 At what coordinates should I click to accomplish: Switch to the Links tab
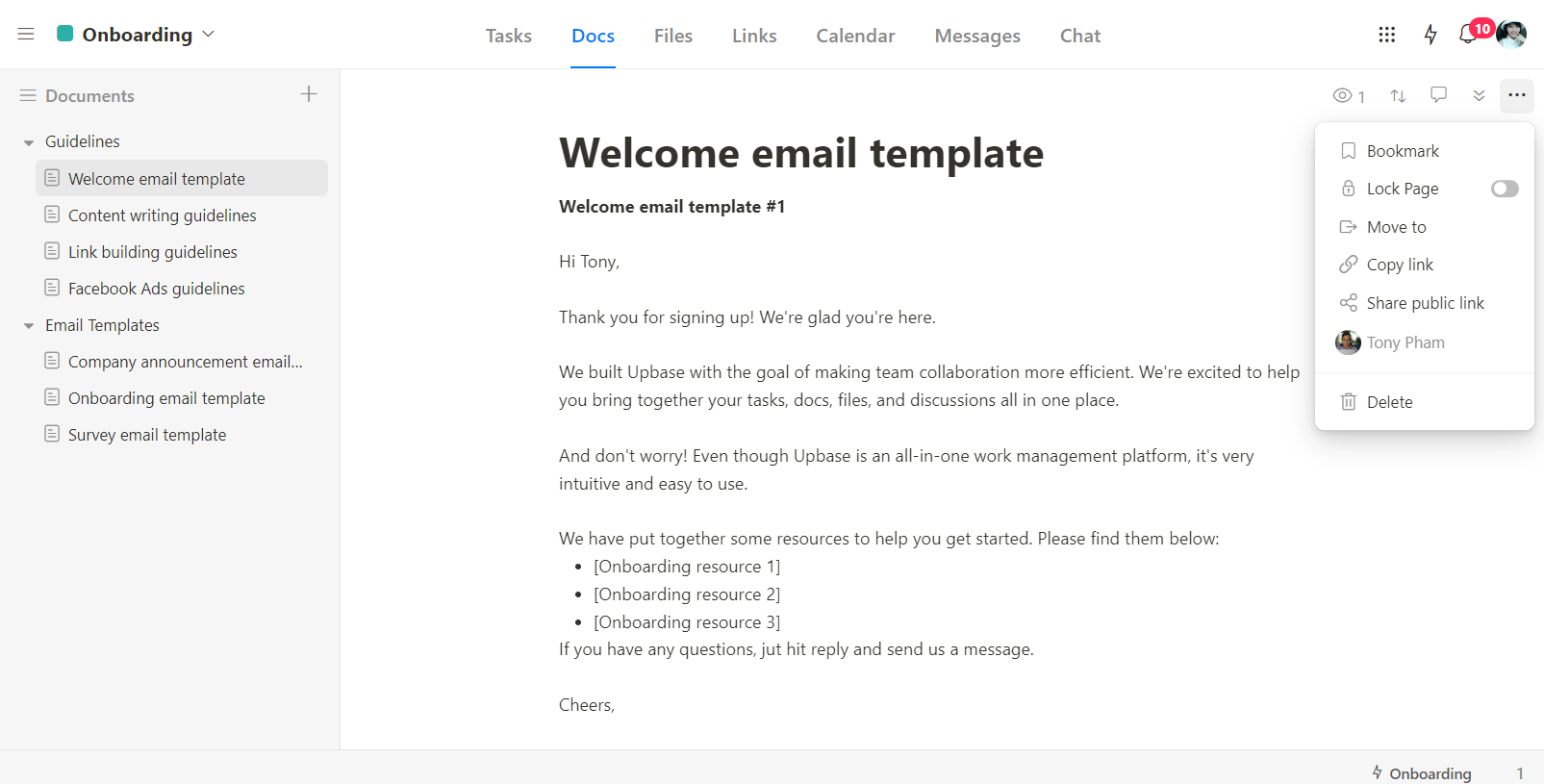pyautogui.click(x=754, y=36)
